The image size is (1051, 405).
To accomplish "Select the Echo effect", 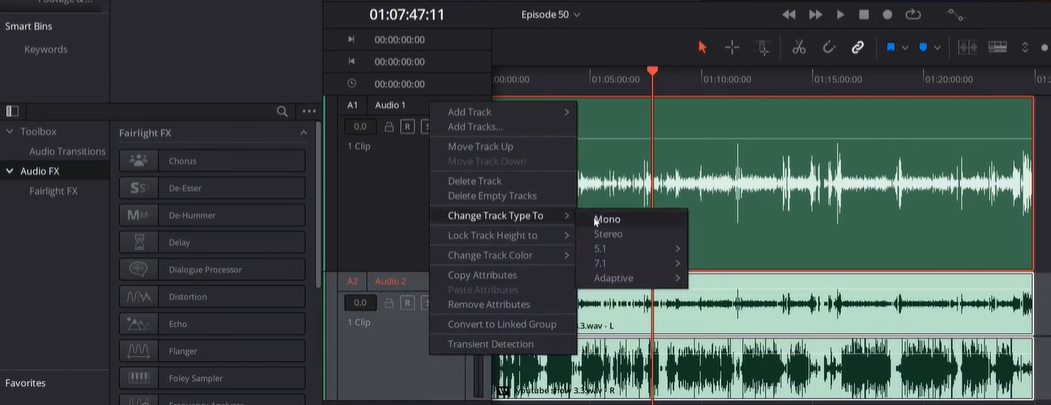I will (x=212, y=324).
